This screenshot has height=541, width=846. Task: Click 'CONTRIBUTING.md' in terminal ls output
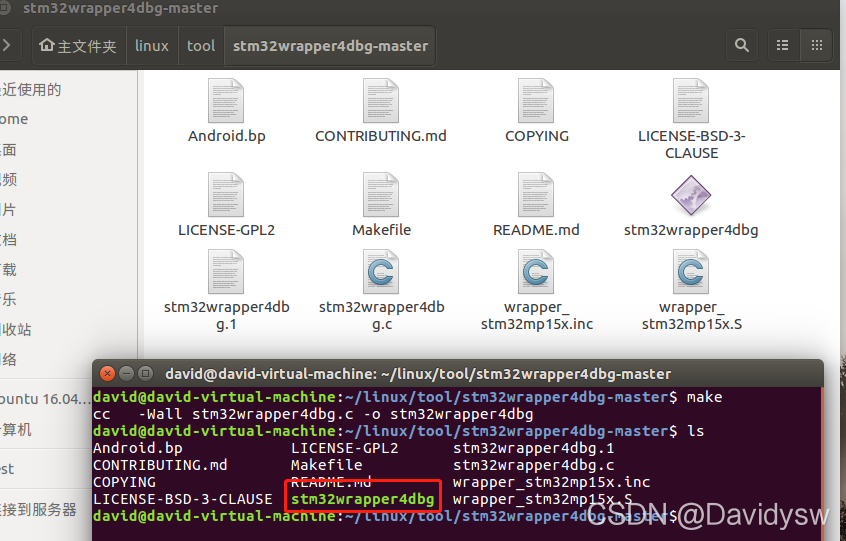tap(160, 465)
